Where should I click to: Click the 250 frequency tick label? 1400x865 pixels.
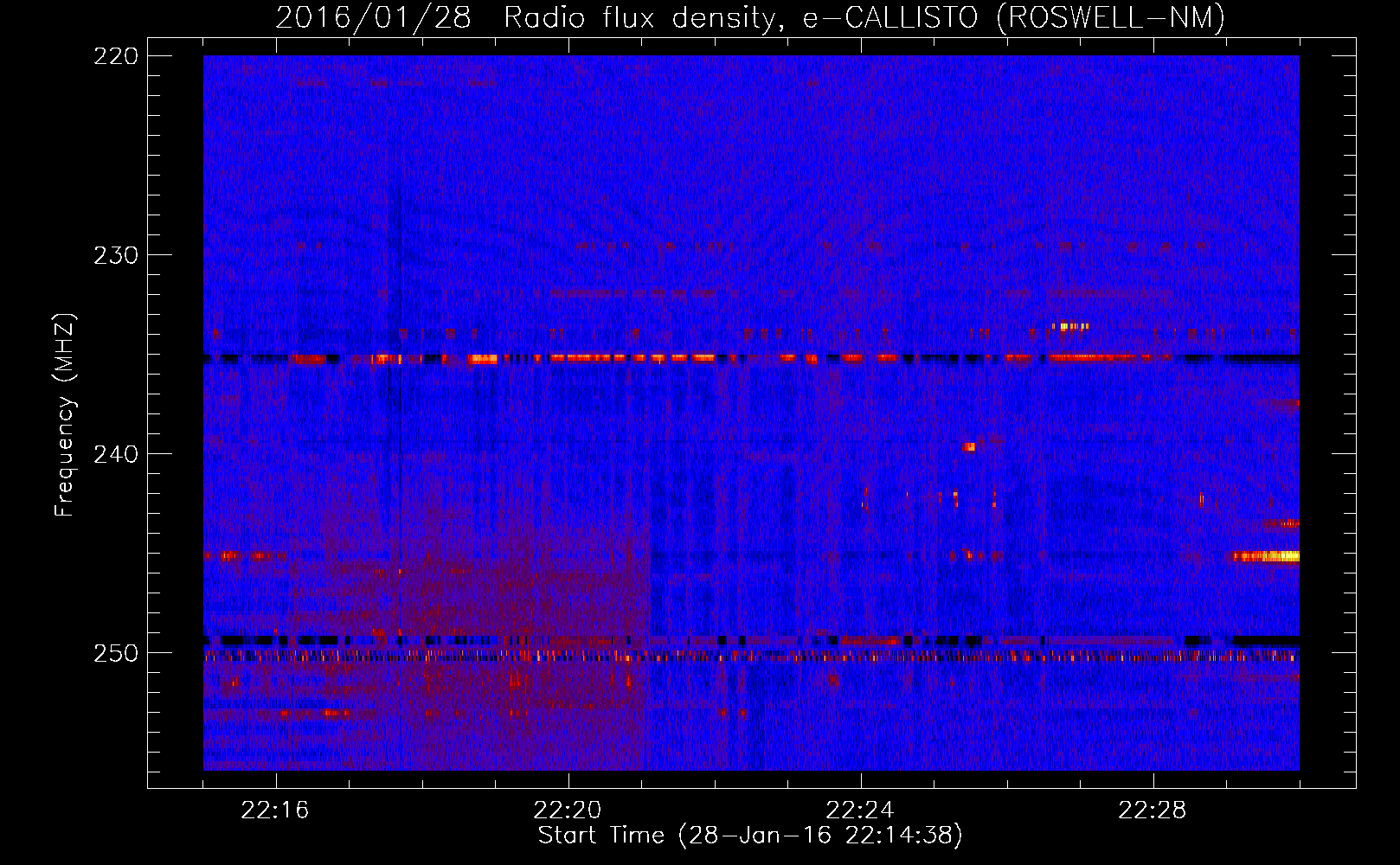(x=116, y=653)
